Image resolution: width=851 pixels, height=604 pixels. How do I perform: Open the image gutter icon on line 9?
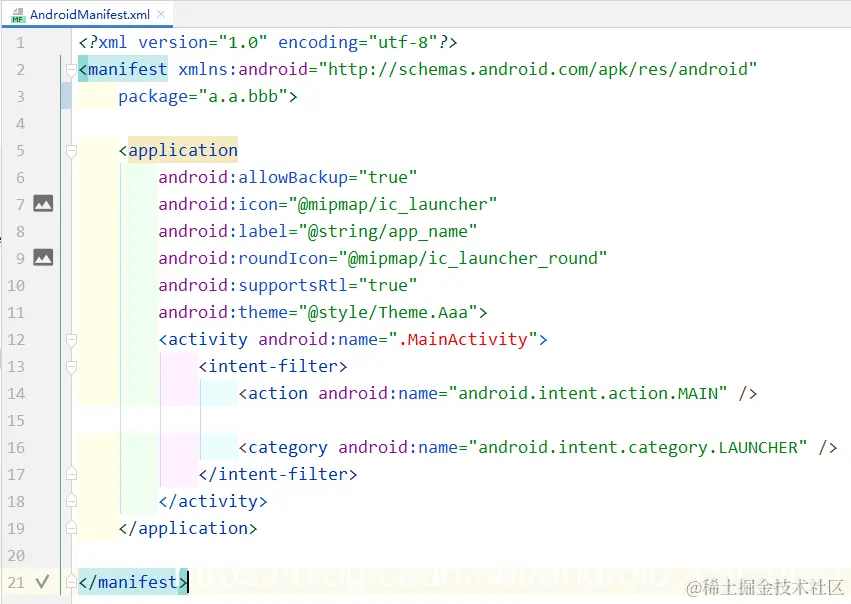coord(43,257)
